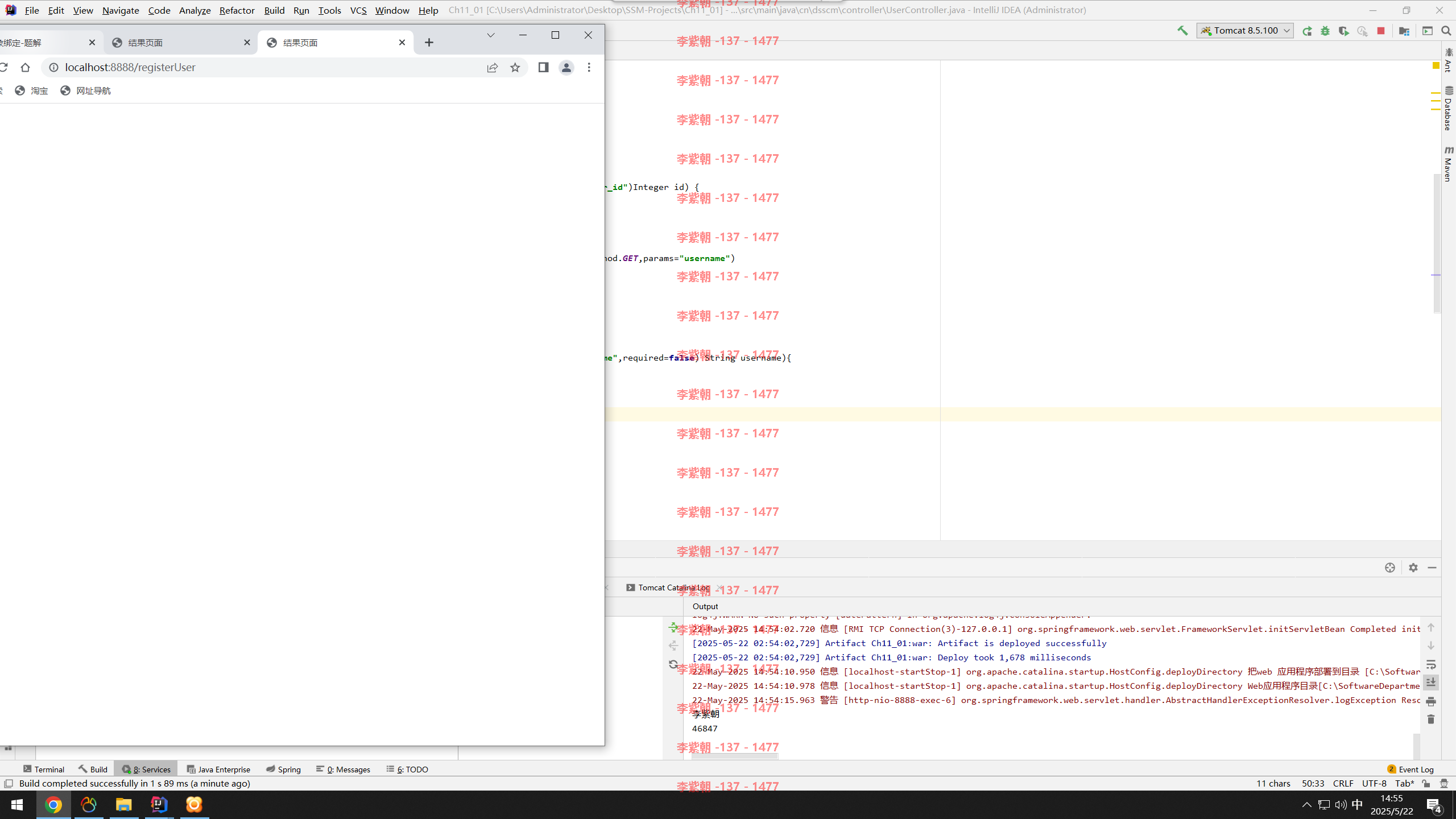Screen dimensions: 1456x819
Task: Open the TODO tool window
Action: (x=407, y=769)
